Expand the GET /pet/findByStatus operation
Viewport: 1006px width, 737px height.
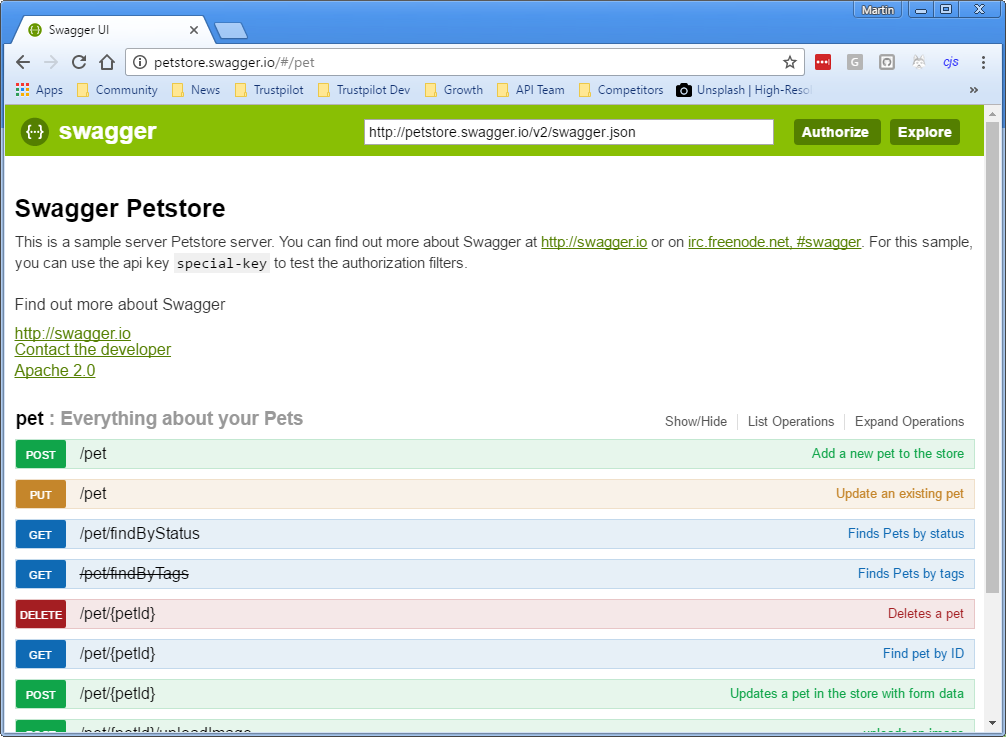tap(495, 534)
